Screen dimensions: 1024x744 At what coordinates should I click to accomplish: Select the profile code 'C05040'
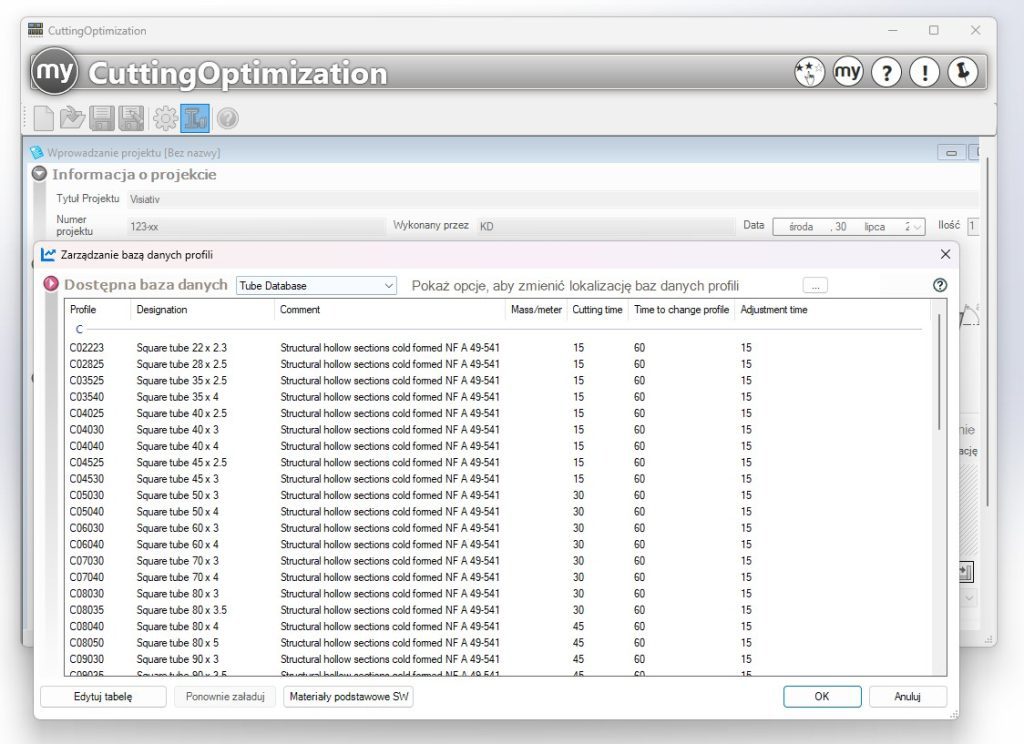pos(87,511)
